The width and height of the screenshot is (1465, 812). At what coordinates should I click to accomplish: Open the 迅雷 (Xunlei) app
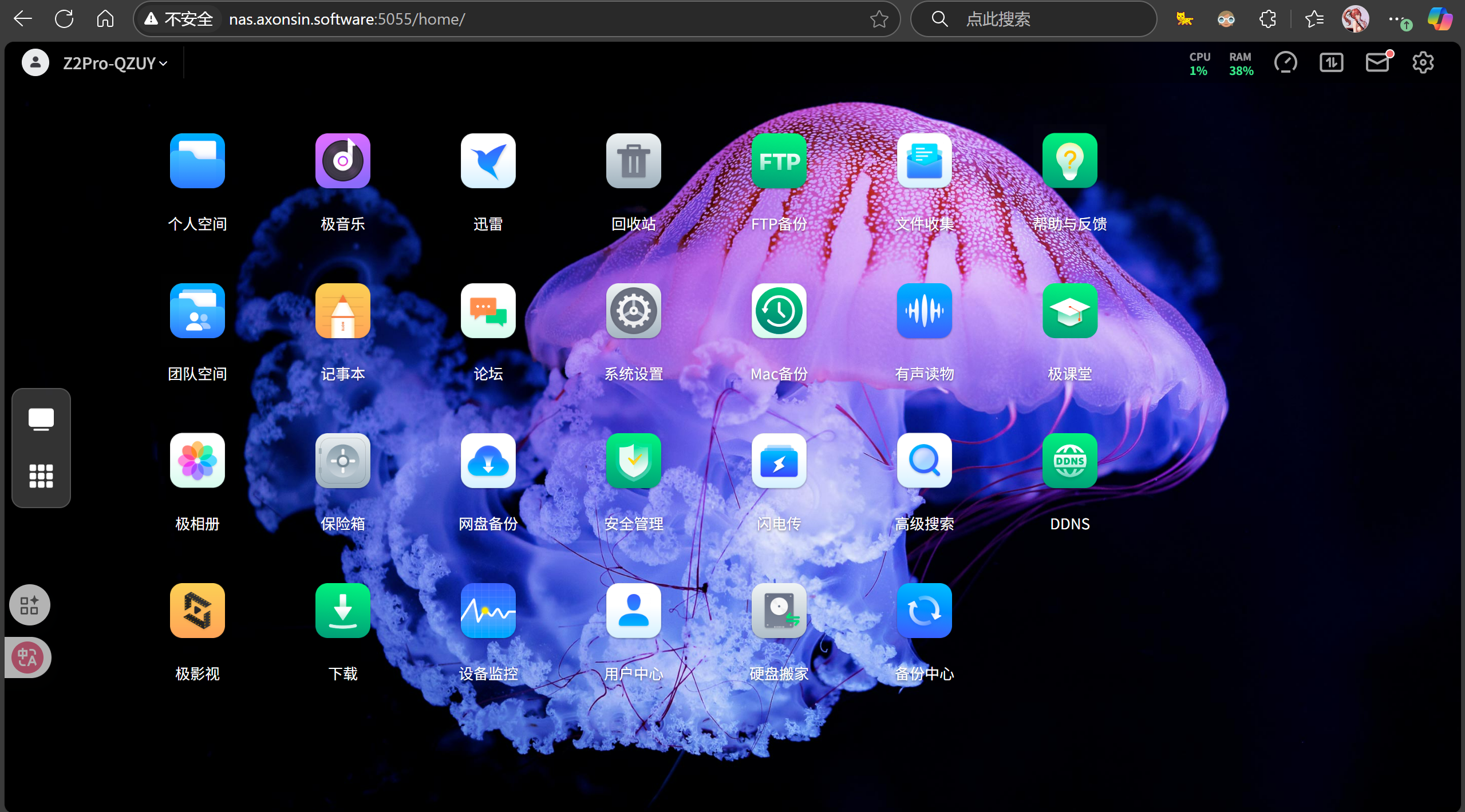click(x=488, y=161)
